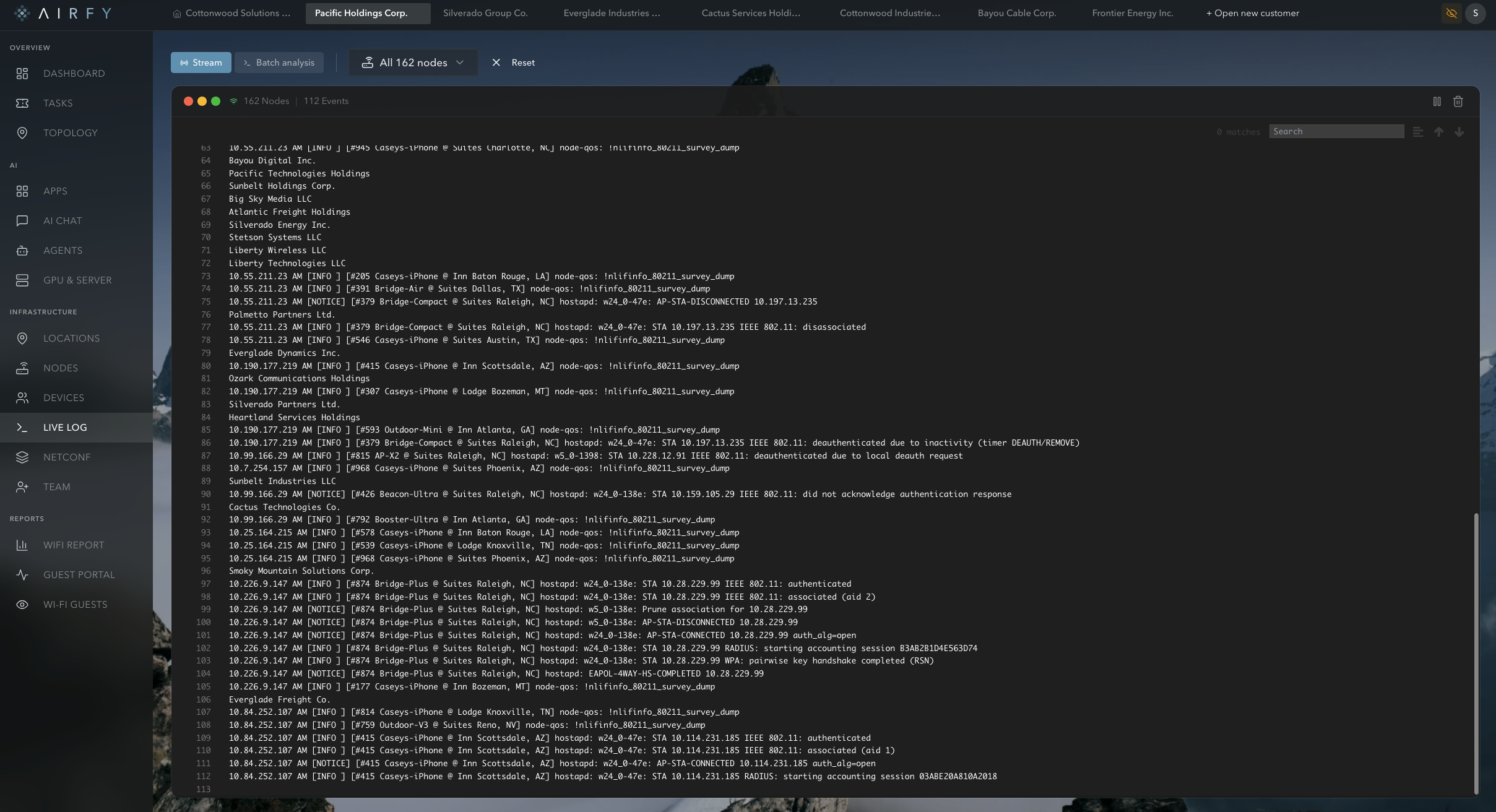Click log line Big Sky Media LLC
Image resolution: width=1496 pixels, height=812 pixels.
(x=270, y=199)
